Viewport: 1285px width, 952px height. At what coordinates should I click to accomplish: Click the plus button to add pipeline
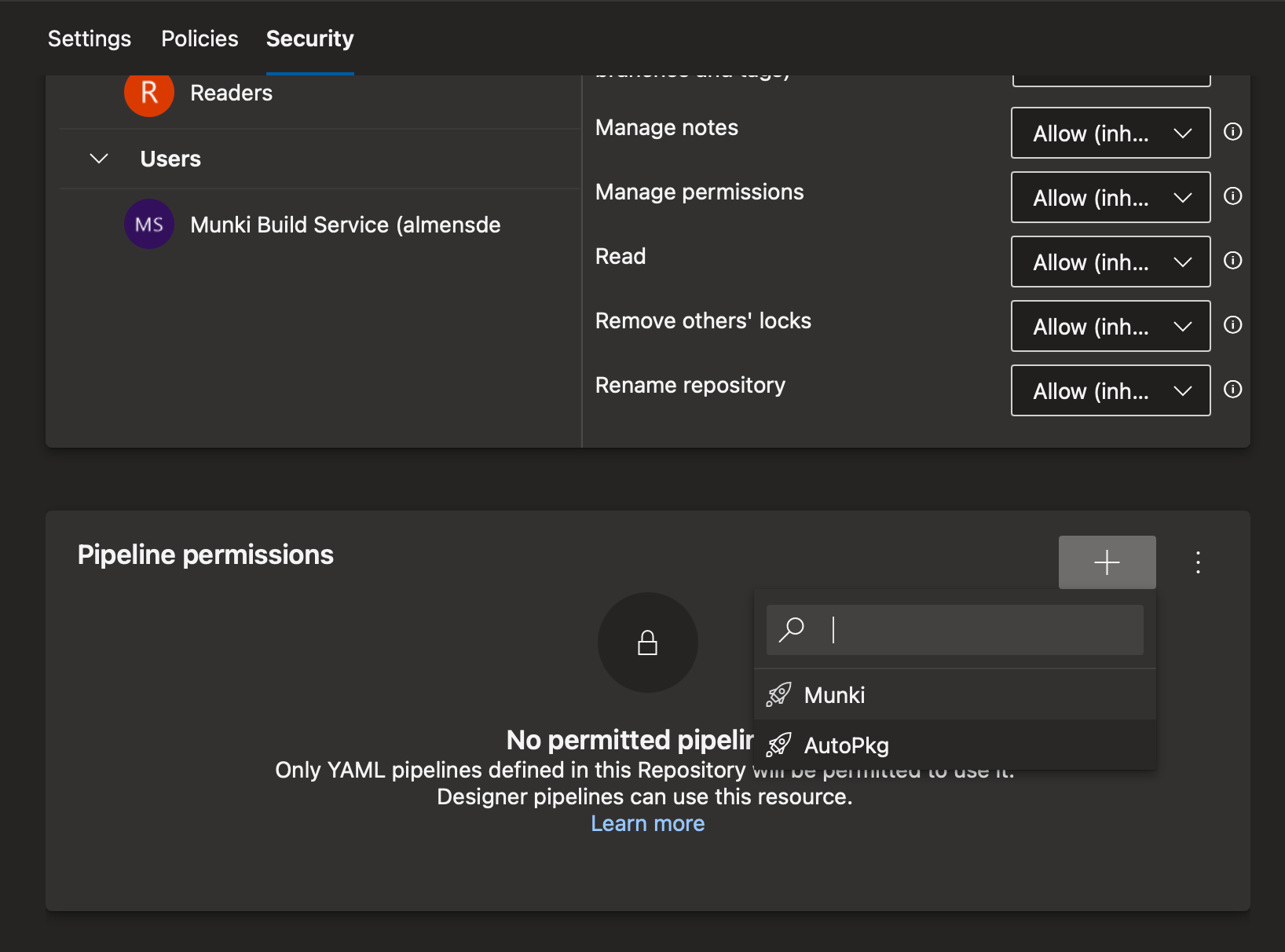(x=1106, y=562)
